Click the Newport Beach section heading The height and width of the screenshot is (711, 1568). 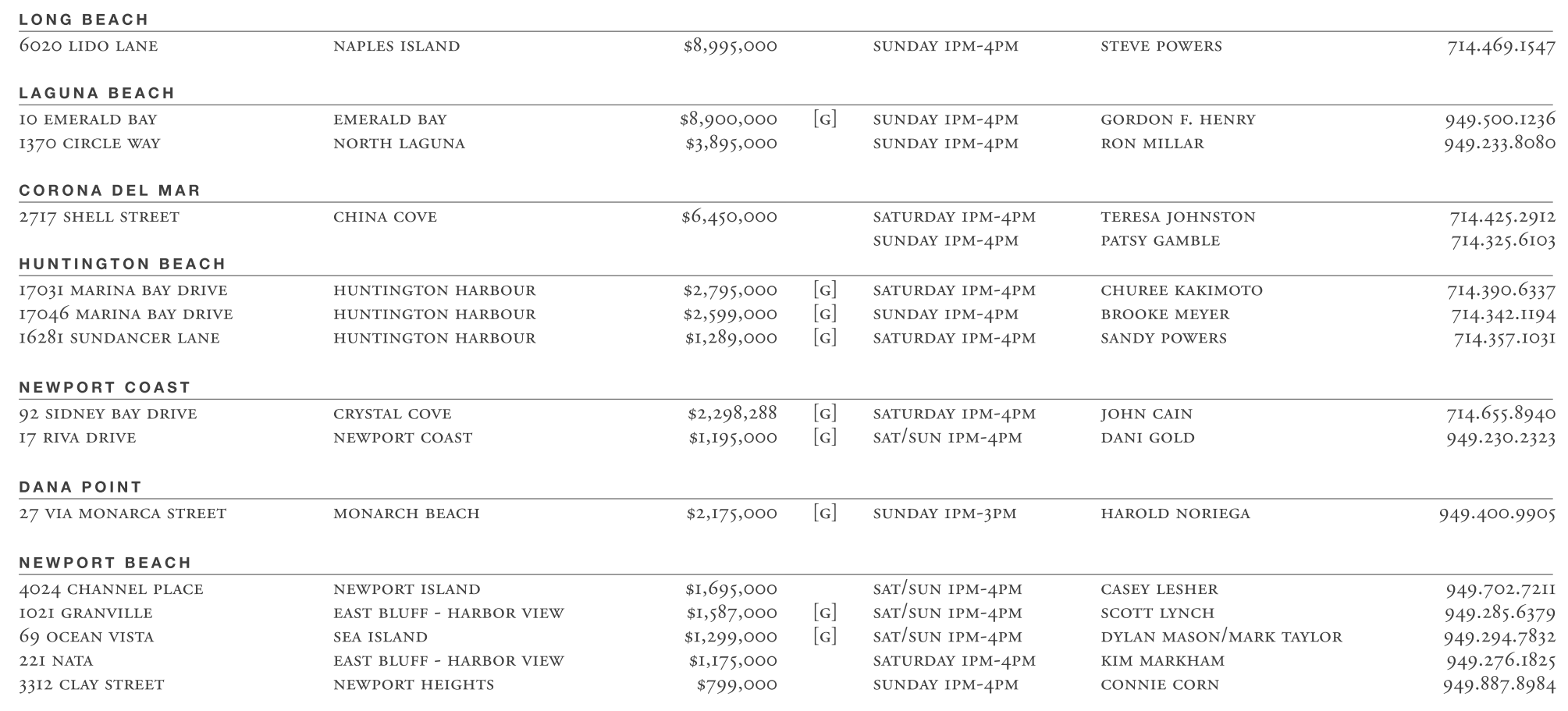point(105,563)
